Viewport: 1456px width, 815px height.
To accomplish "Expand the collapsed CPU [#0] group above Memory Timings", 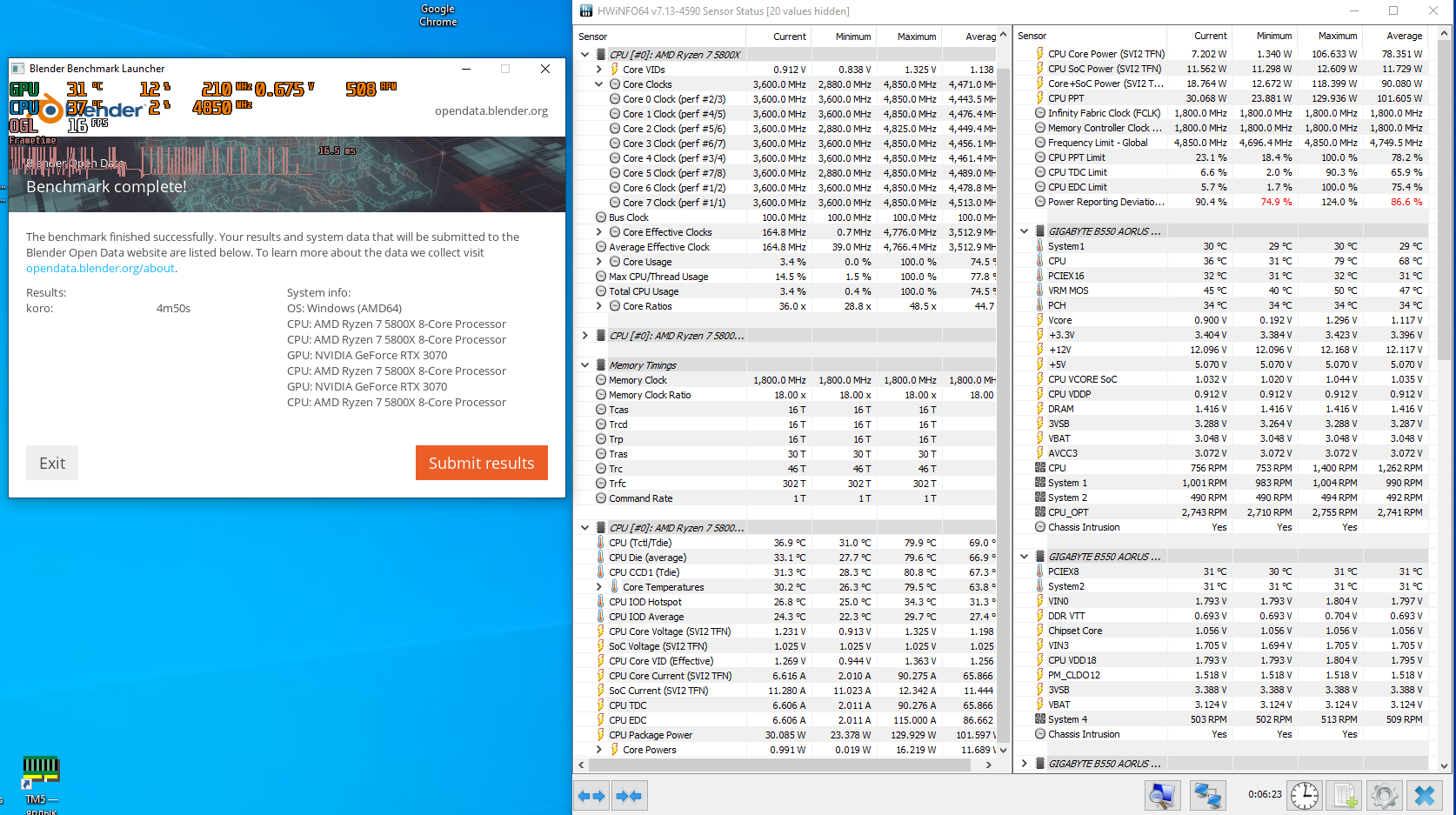I will tap(585, 336).
